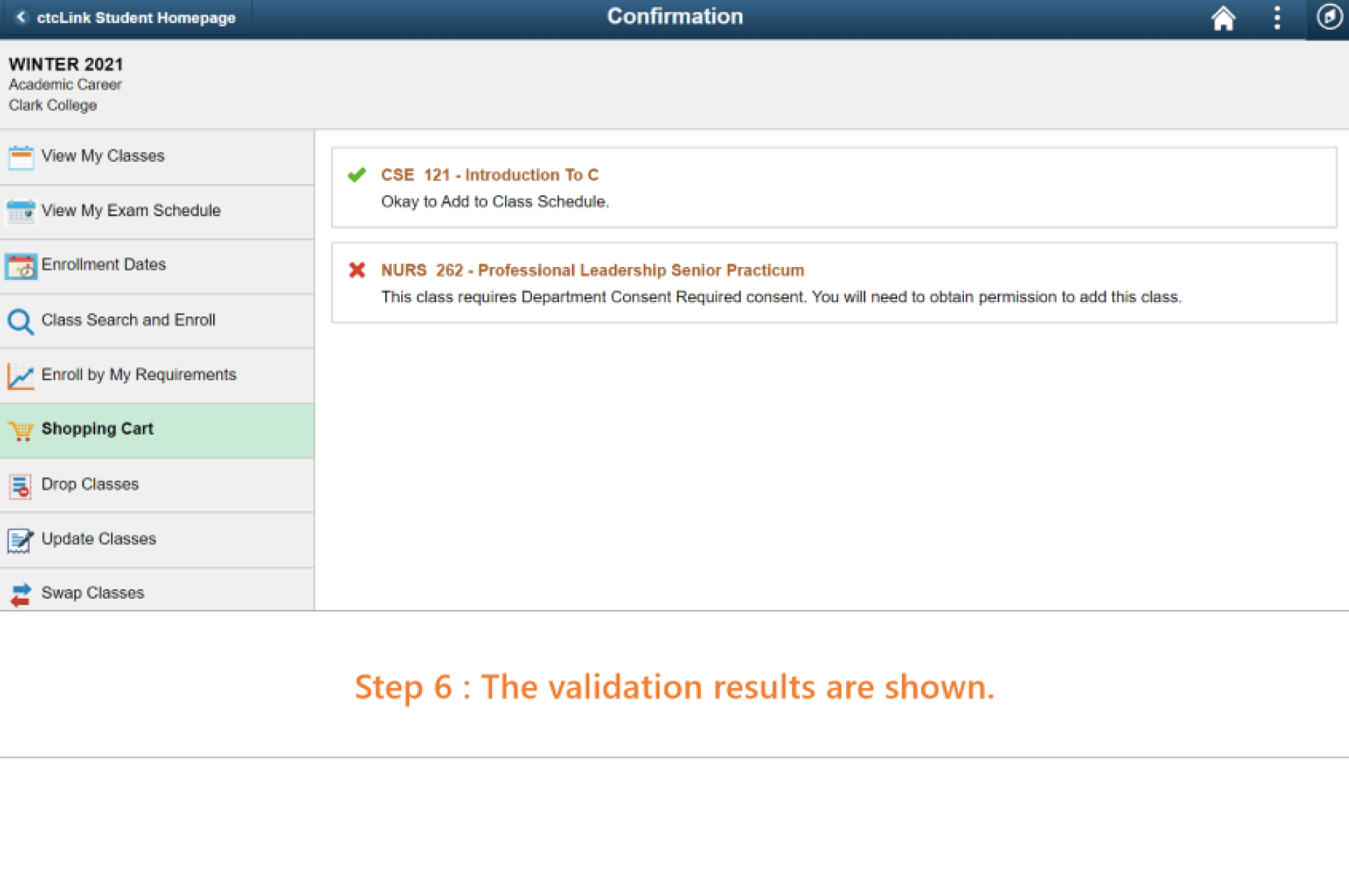Click the Swap Classes arrows icon

20,594
